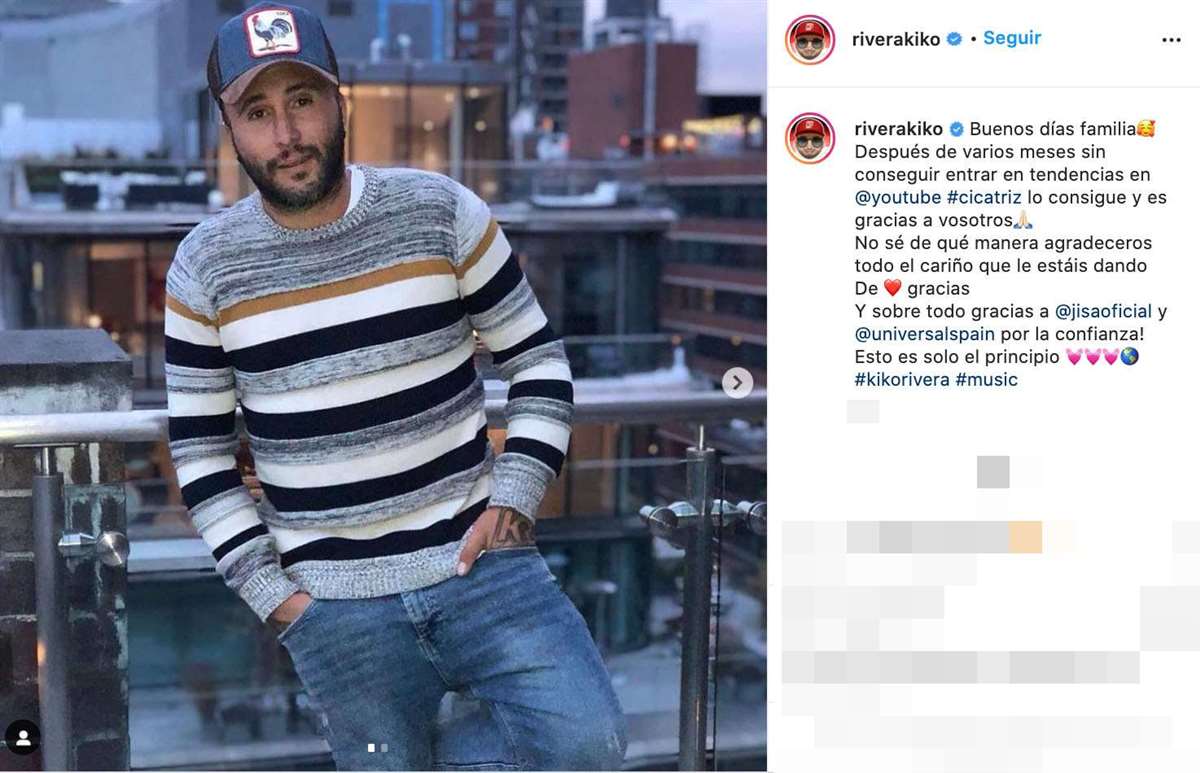Viewport: 1200px width, 773px height.
Task: Click the verified badge in caption username
Action: [956, 129]
